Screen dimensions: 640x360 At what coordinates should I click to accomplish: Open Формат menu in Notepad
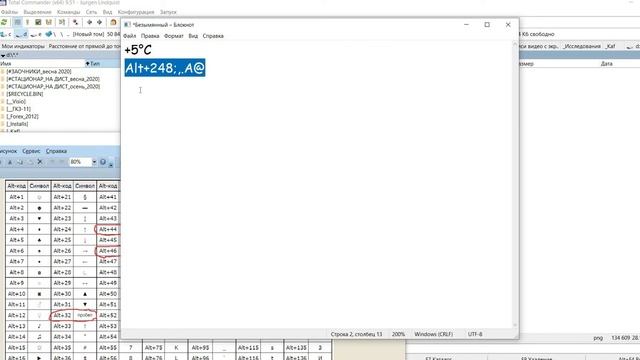click(173, 36)
